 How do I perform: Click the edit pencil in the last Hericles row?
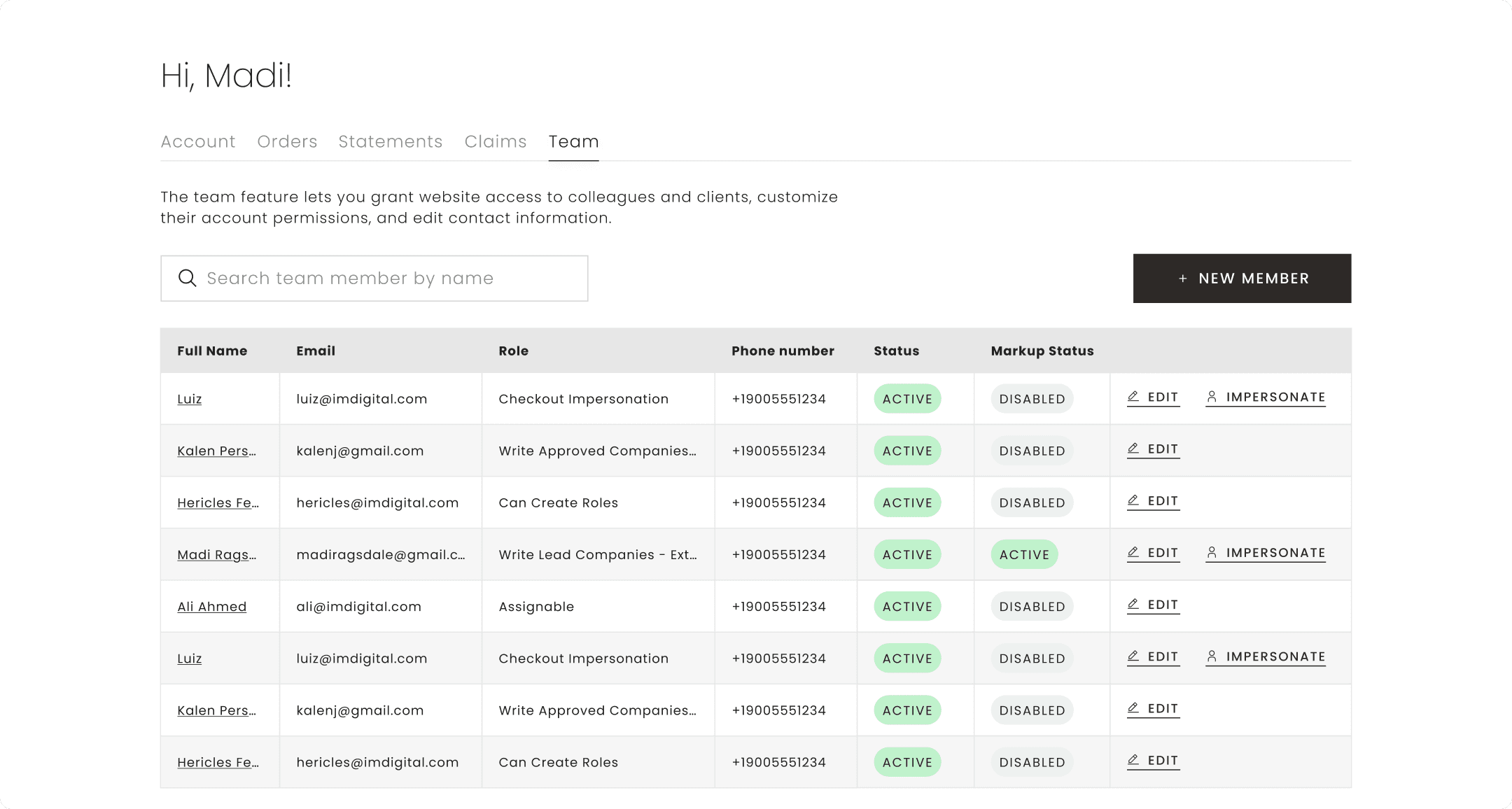click(1134, 760)
